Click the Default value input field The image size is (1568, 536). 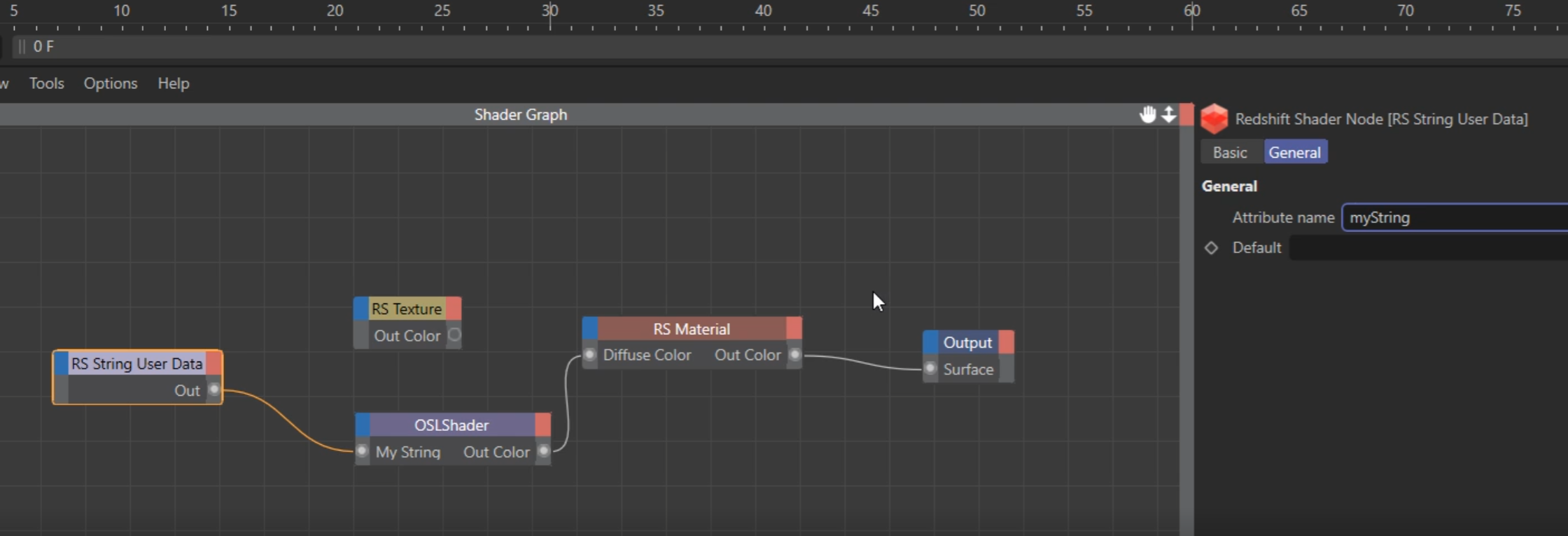[x=1429, y=248]
